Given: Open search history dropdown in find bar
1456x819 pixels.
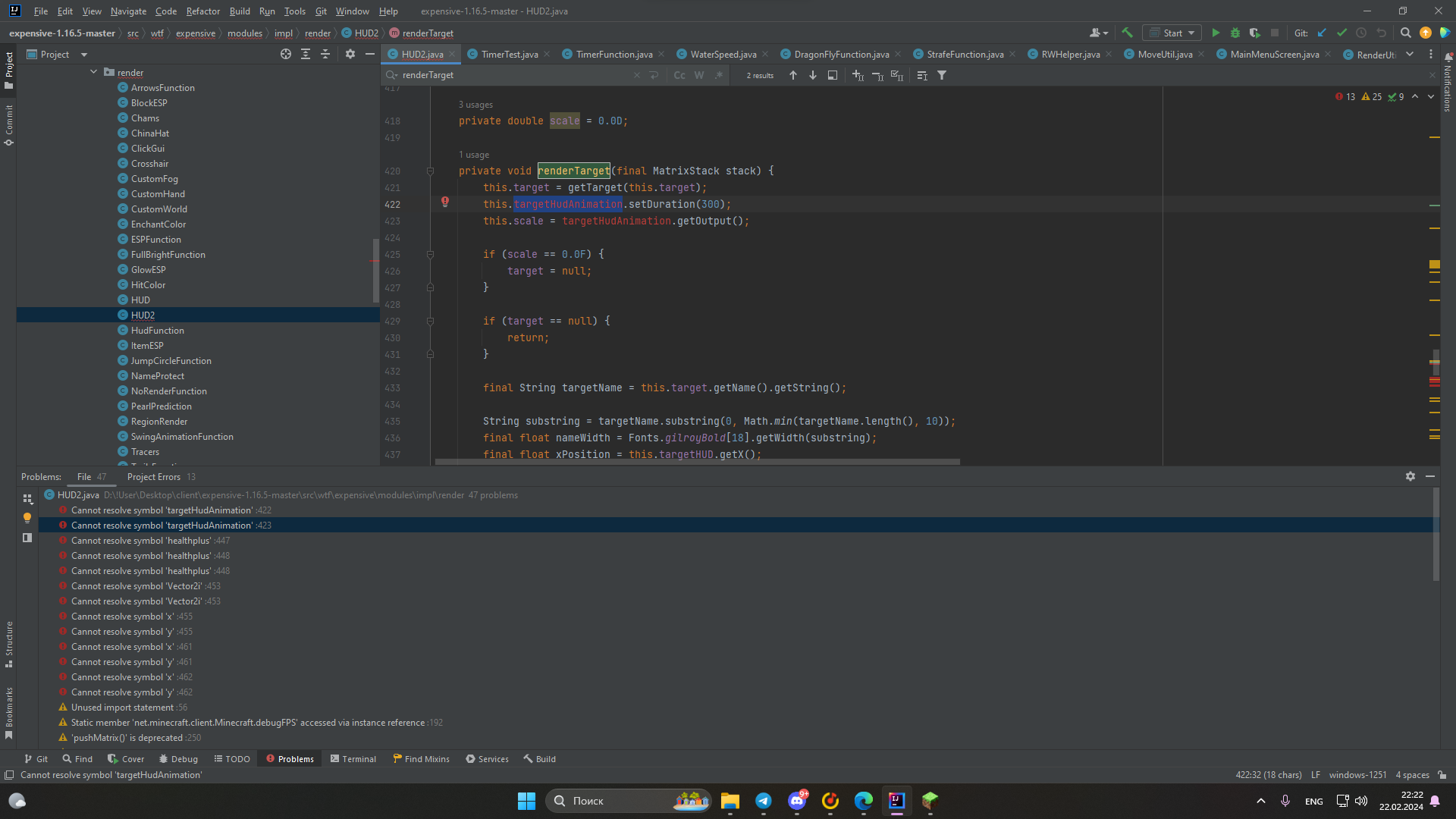Looking at the screenshot, I should (391, 75).
